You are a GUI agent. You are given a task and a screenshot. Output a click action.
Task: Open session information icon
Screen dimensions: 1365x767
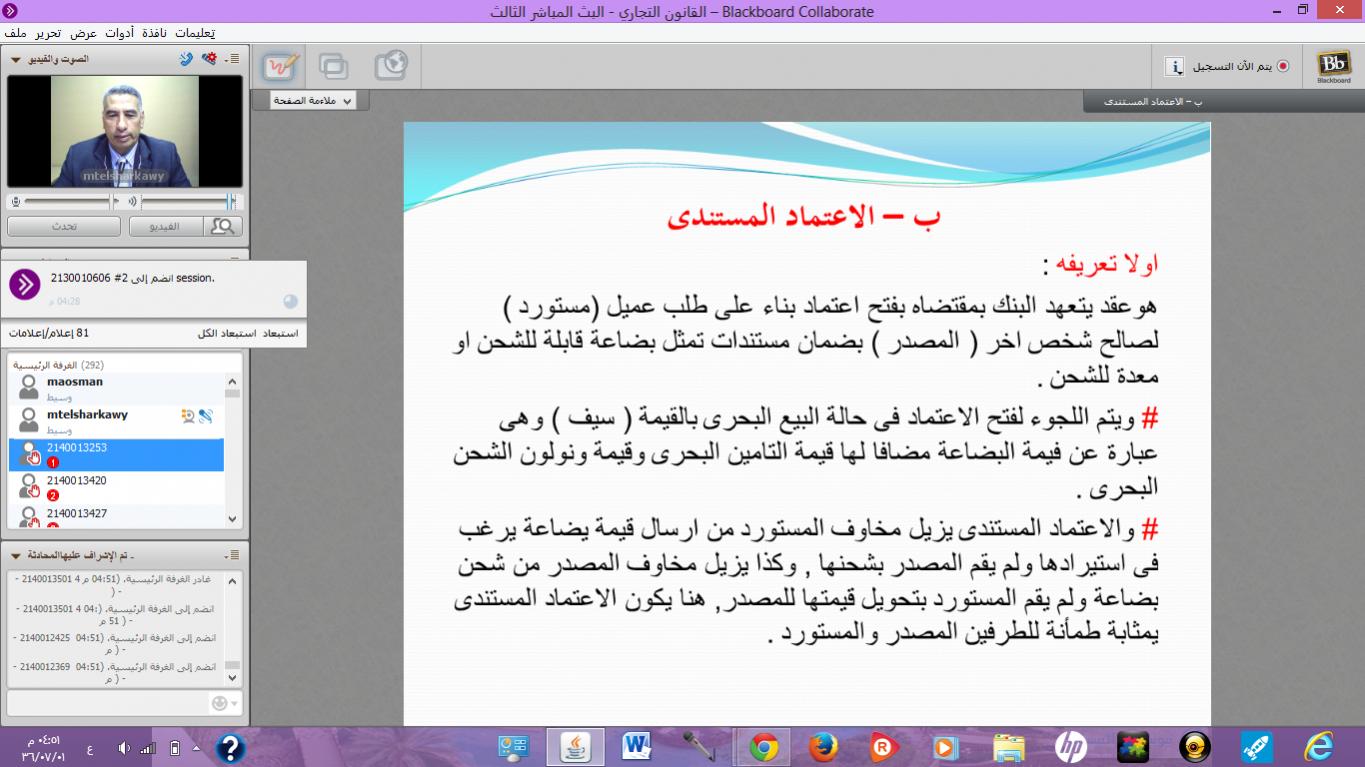(x=1175, y=67)
